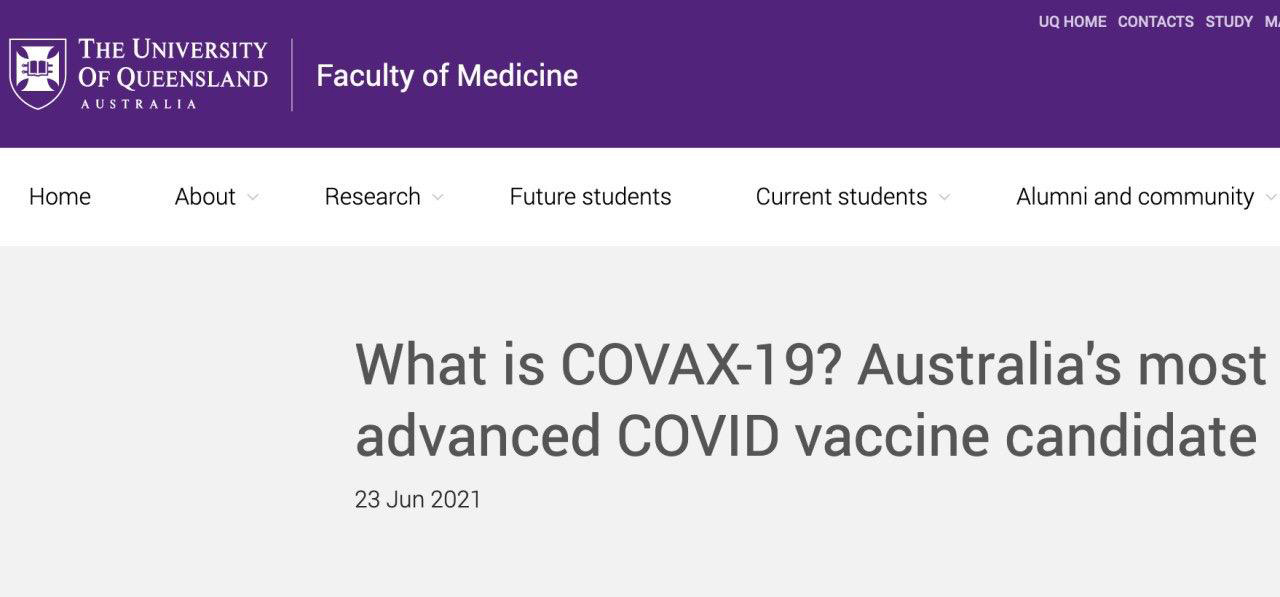Open the STUDY link in top bar
The image size is (1280, 597).
[1229, 21]
